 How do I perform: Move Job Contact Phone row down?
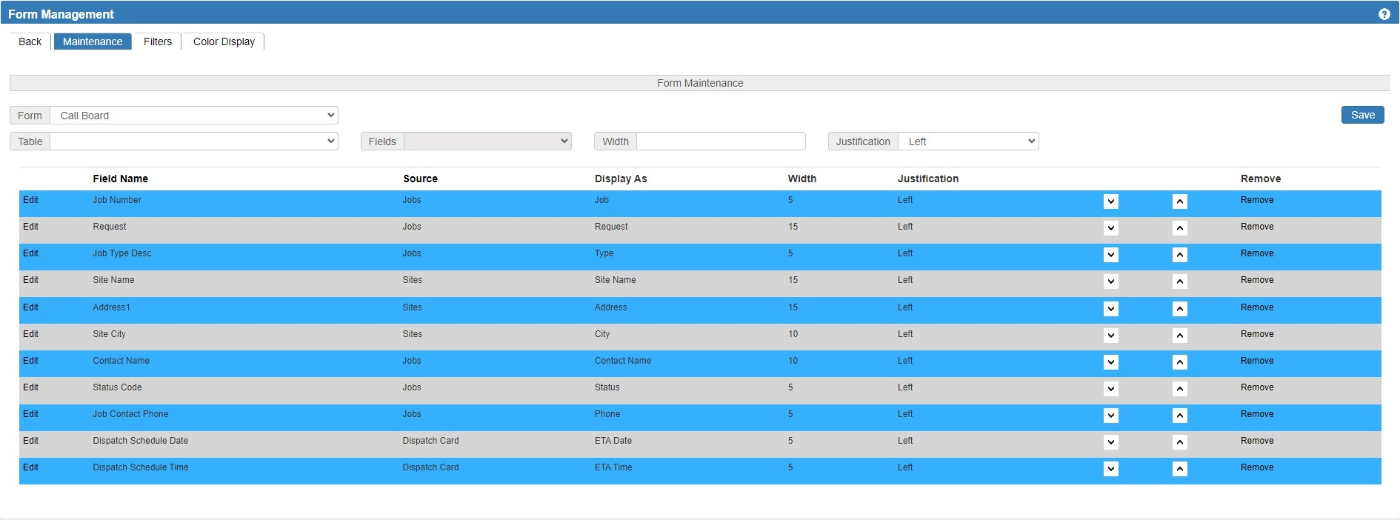click(x=1110, y=415)
